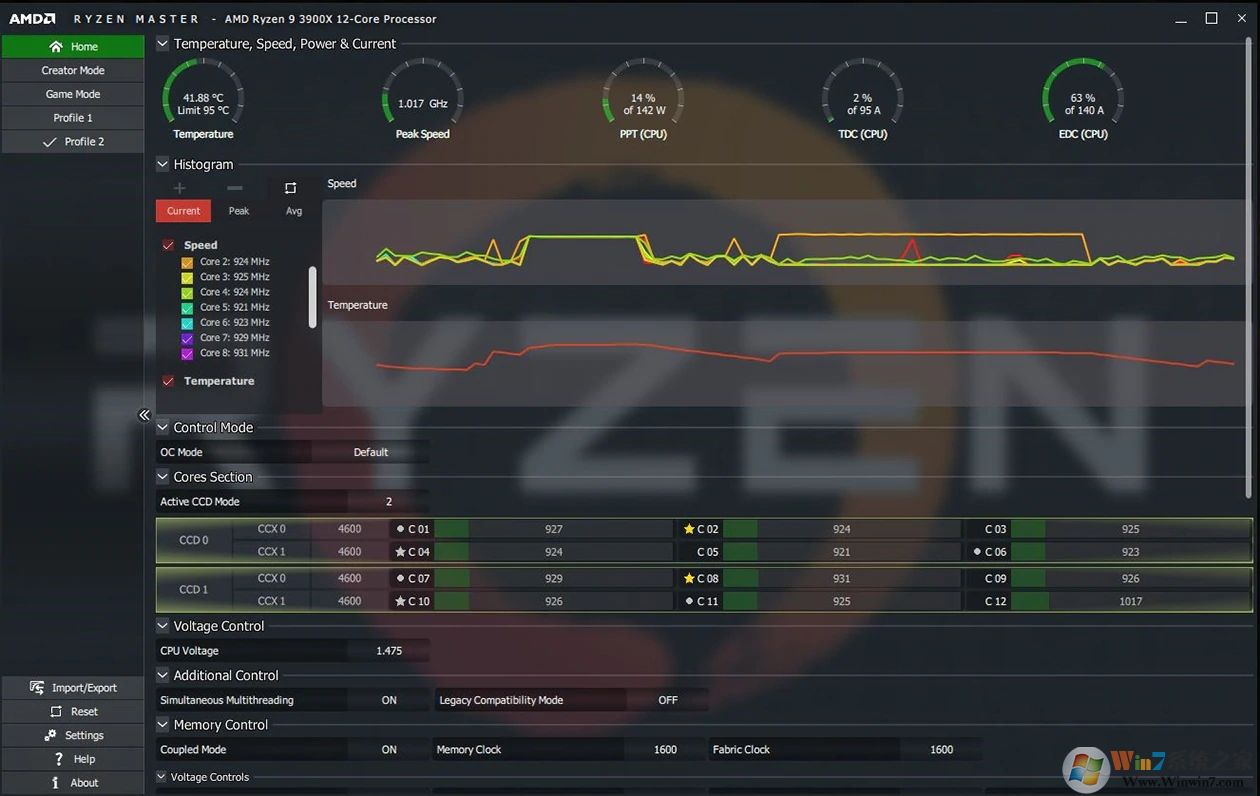
Task: Click the orange Core 2 color swatch
Action: click(x=187, y=262)
